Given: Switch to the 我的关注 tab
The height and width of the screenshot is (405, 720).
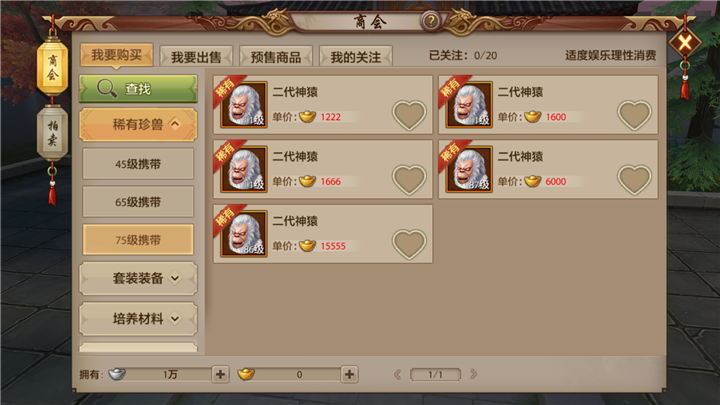Looking at the screenshot, I should click(x=356, y=56).
